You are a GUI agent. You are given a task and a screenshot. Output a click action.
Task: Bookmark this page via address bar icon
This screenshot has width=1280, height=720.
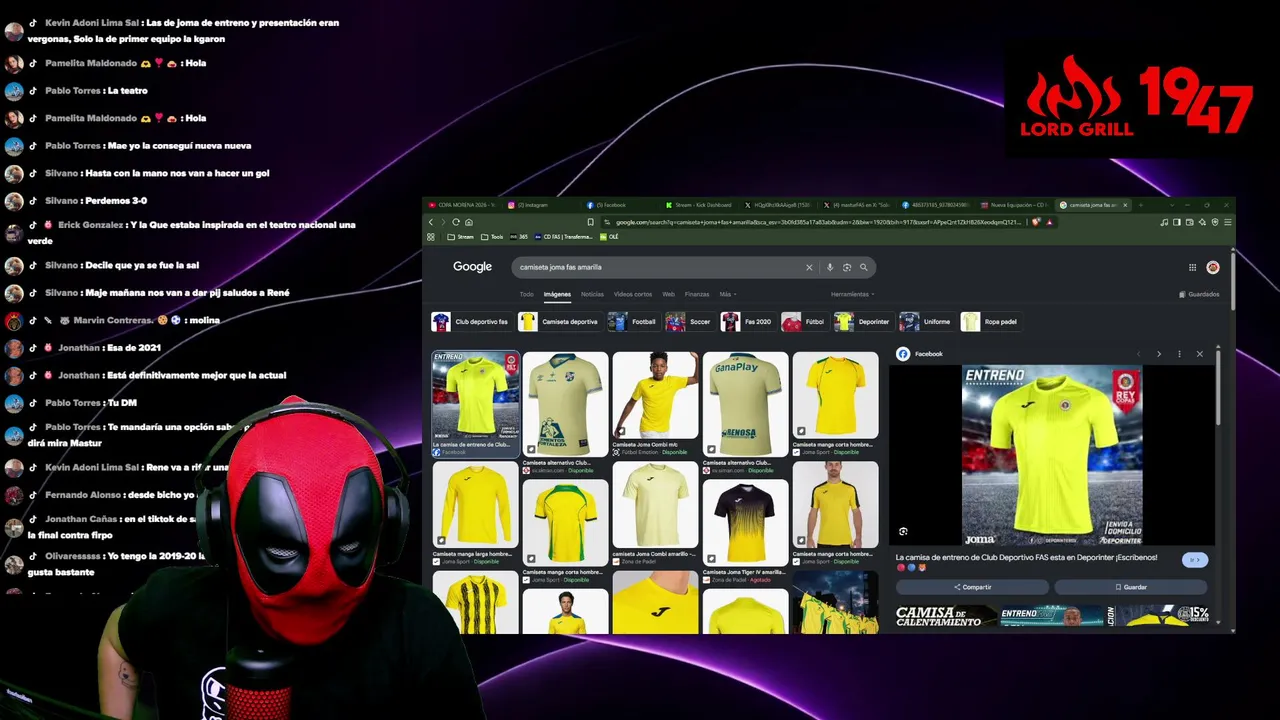(591, 222)
